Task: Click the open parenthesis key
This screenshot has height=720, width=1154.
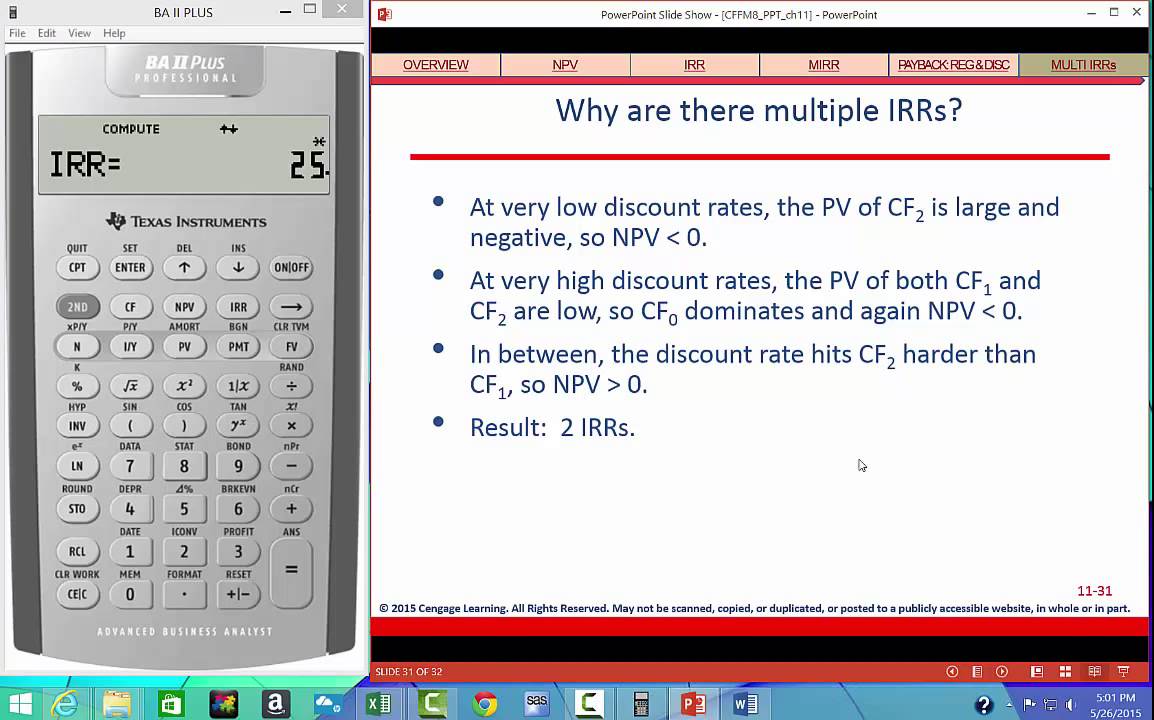Action: tap(130, 426)
